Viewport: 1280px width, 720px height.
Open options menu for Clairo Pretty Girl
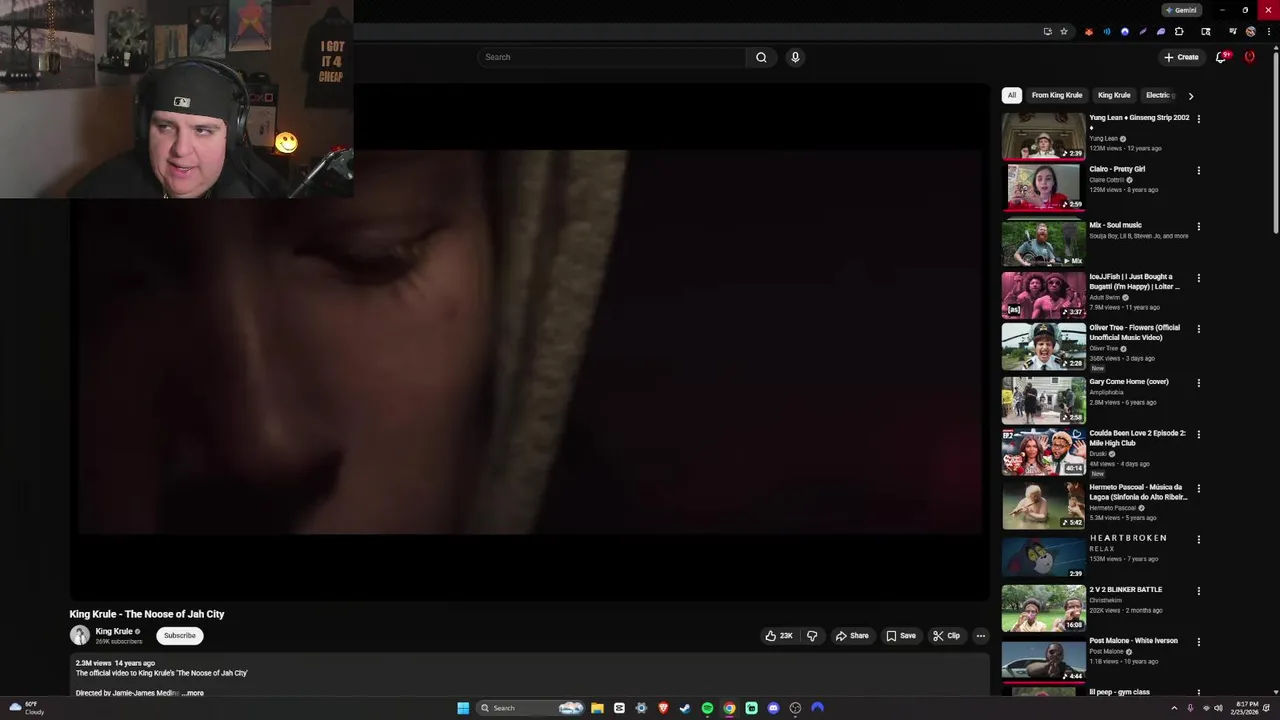click(1198, 170)
